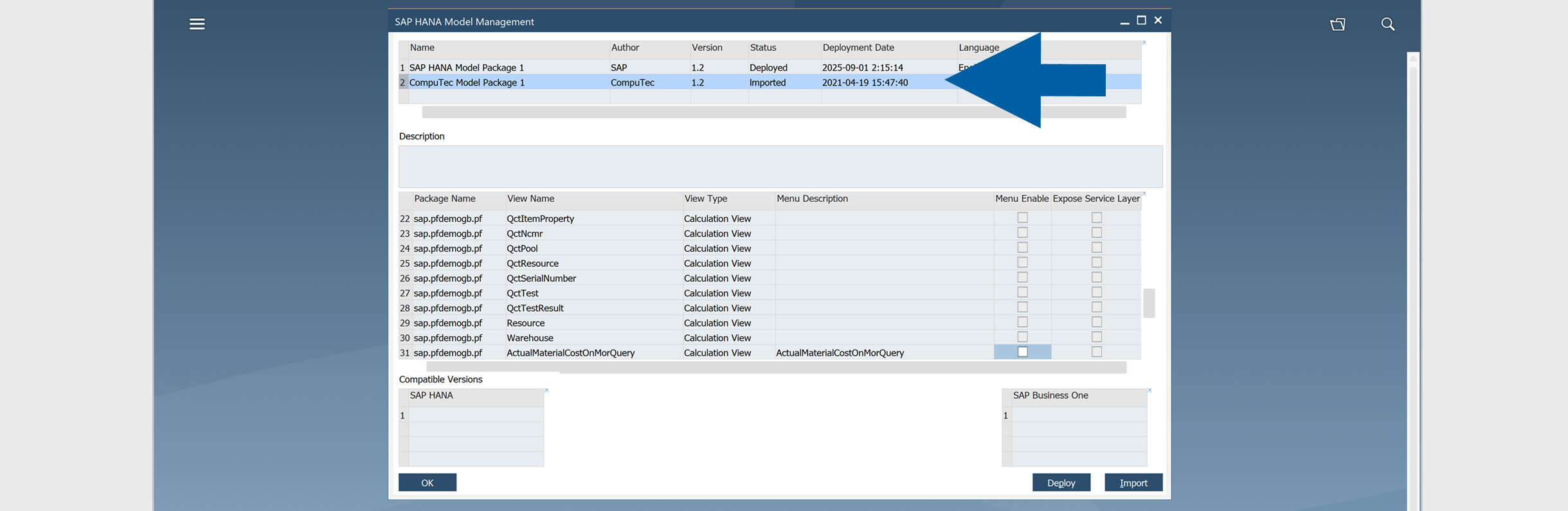This screenshot has width=1568, height=511.
Task: Expand the packages table via corner arrow
Action: point(1144,43)
